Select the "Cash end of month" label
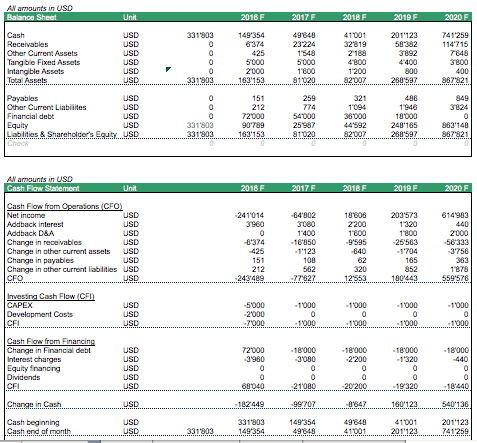The image size is (477, 443). [39, 431]
